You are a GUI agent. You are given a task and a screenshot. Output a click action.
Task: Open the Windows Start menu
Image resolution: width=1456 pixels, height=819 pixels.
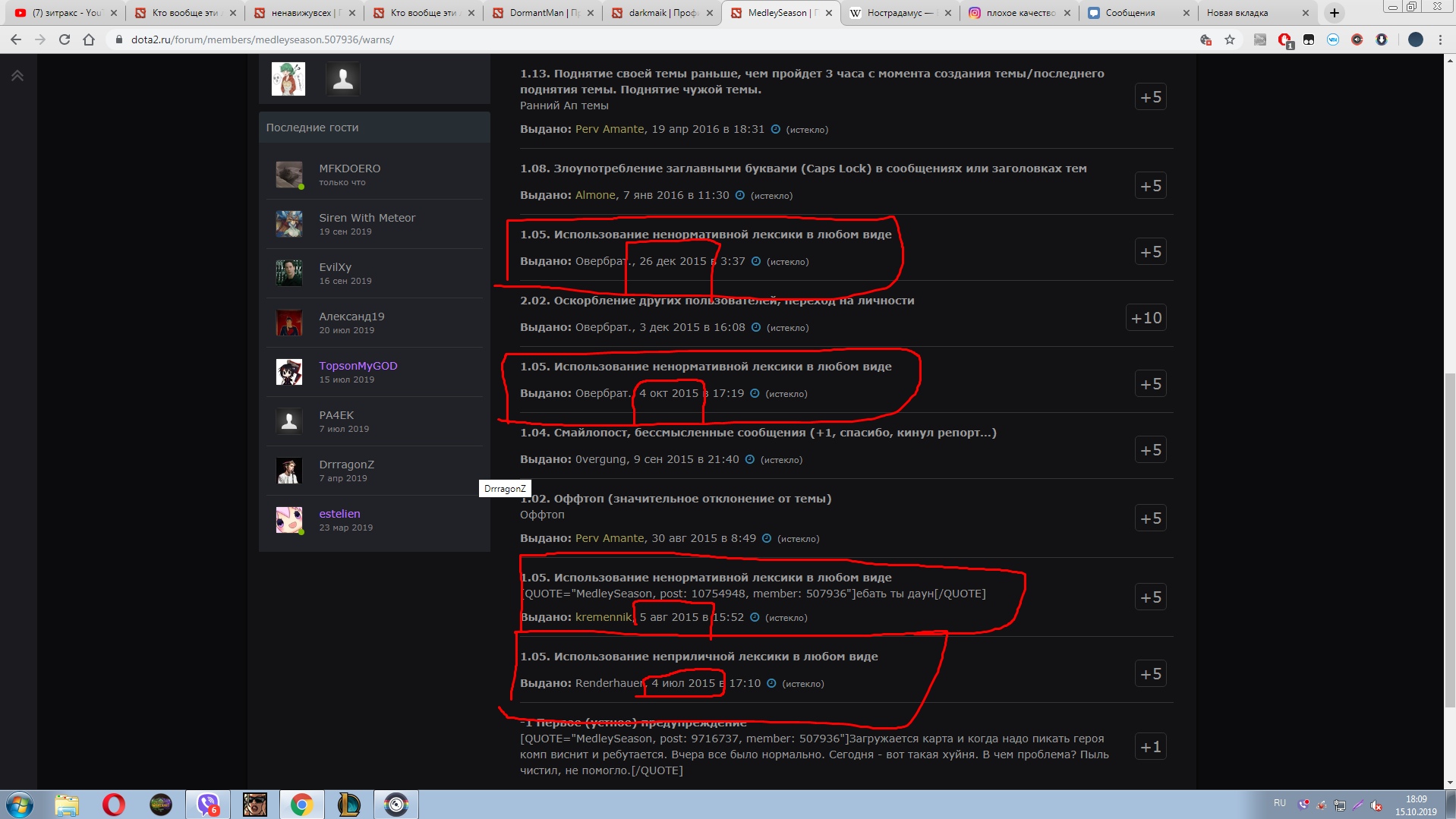click(x=20, y=805)
